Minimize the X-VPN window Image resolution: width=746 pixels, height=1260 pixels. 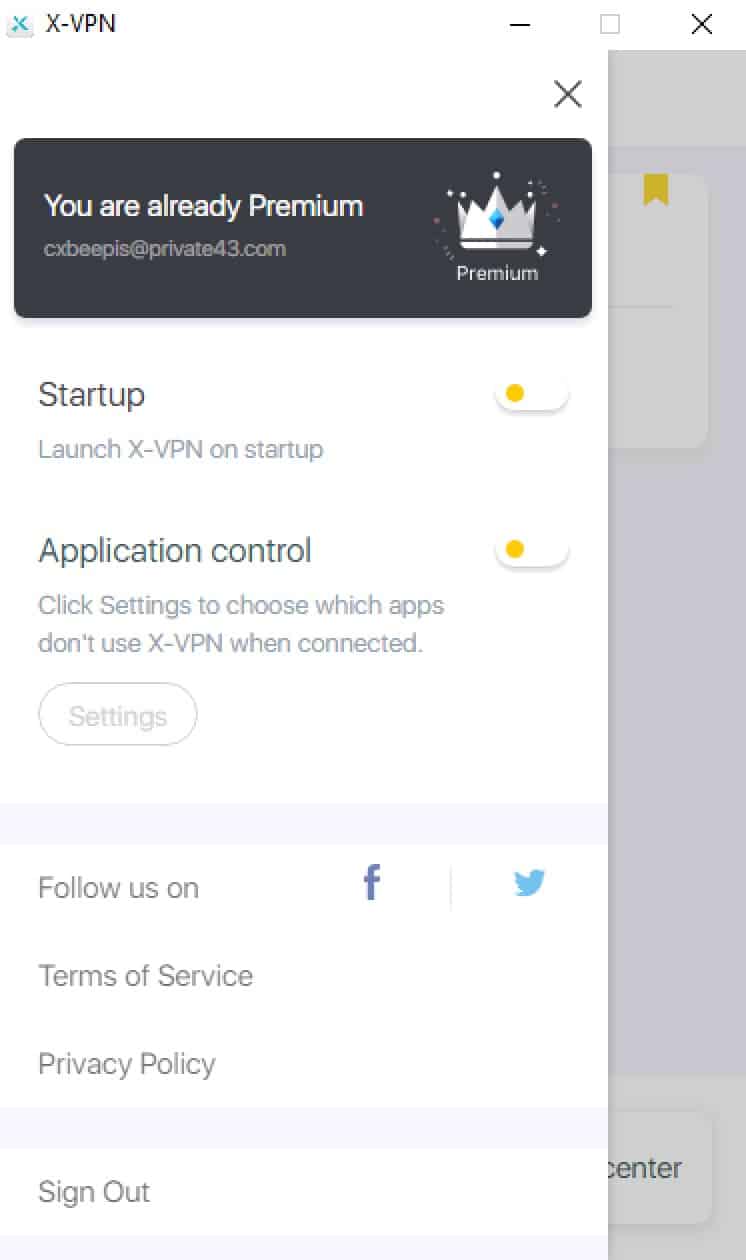520,25
